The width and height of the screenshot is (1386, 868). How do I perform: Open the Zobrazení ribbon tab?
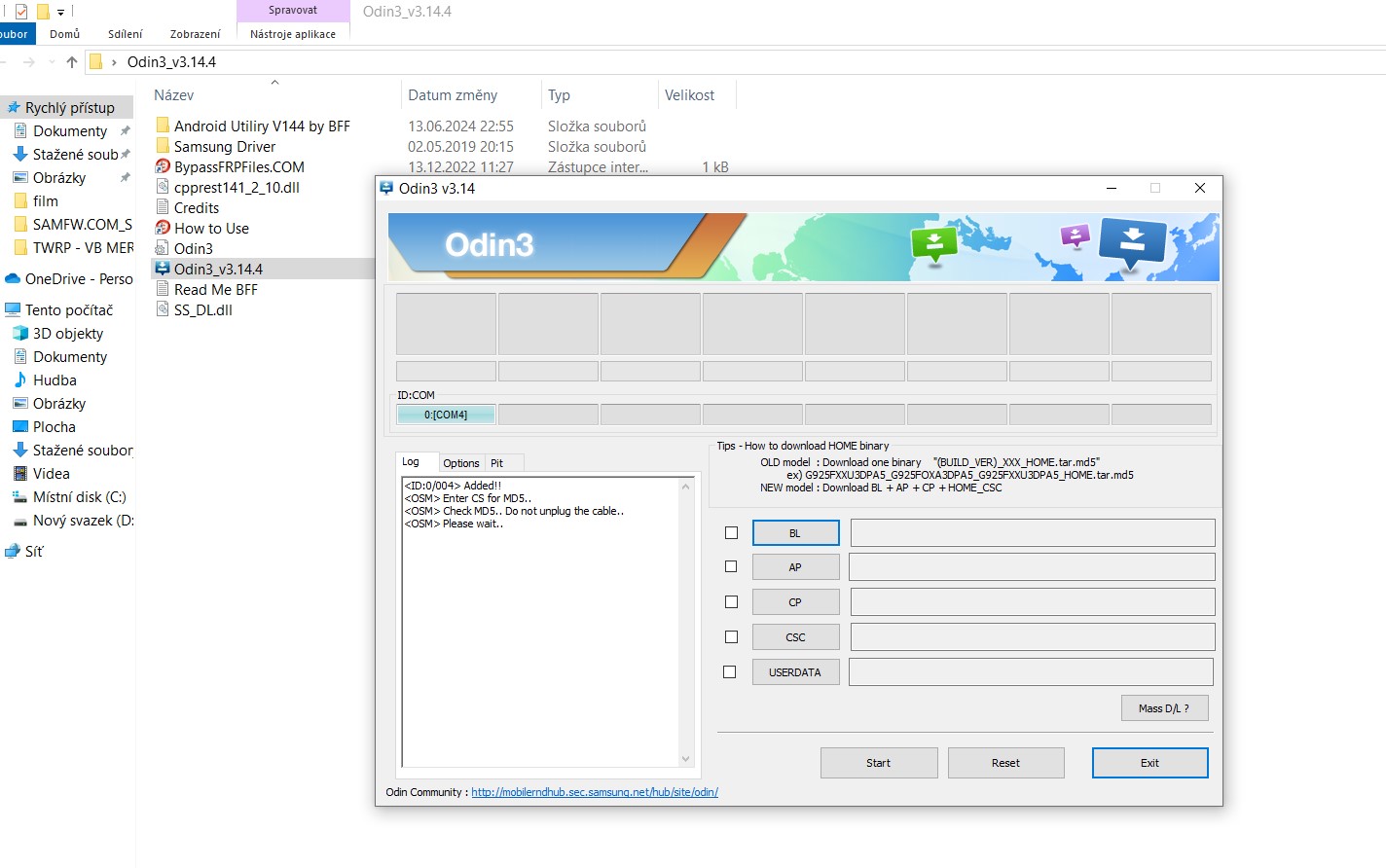[x=195, y=34]
